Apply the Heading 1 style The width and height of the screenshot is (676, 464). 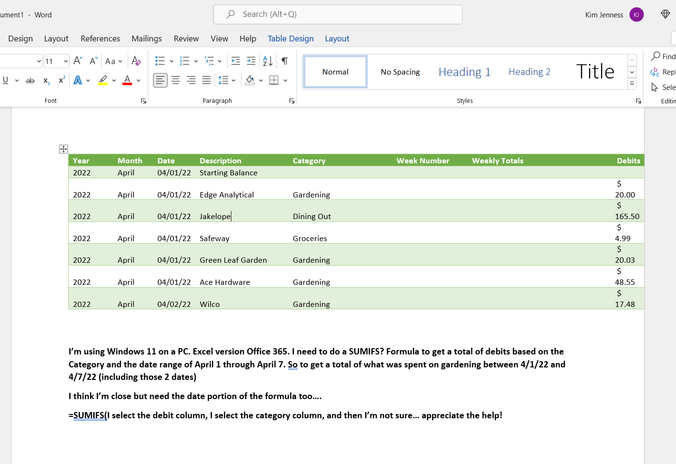[464, 72]
